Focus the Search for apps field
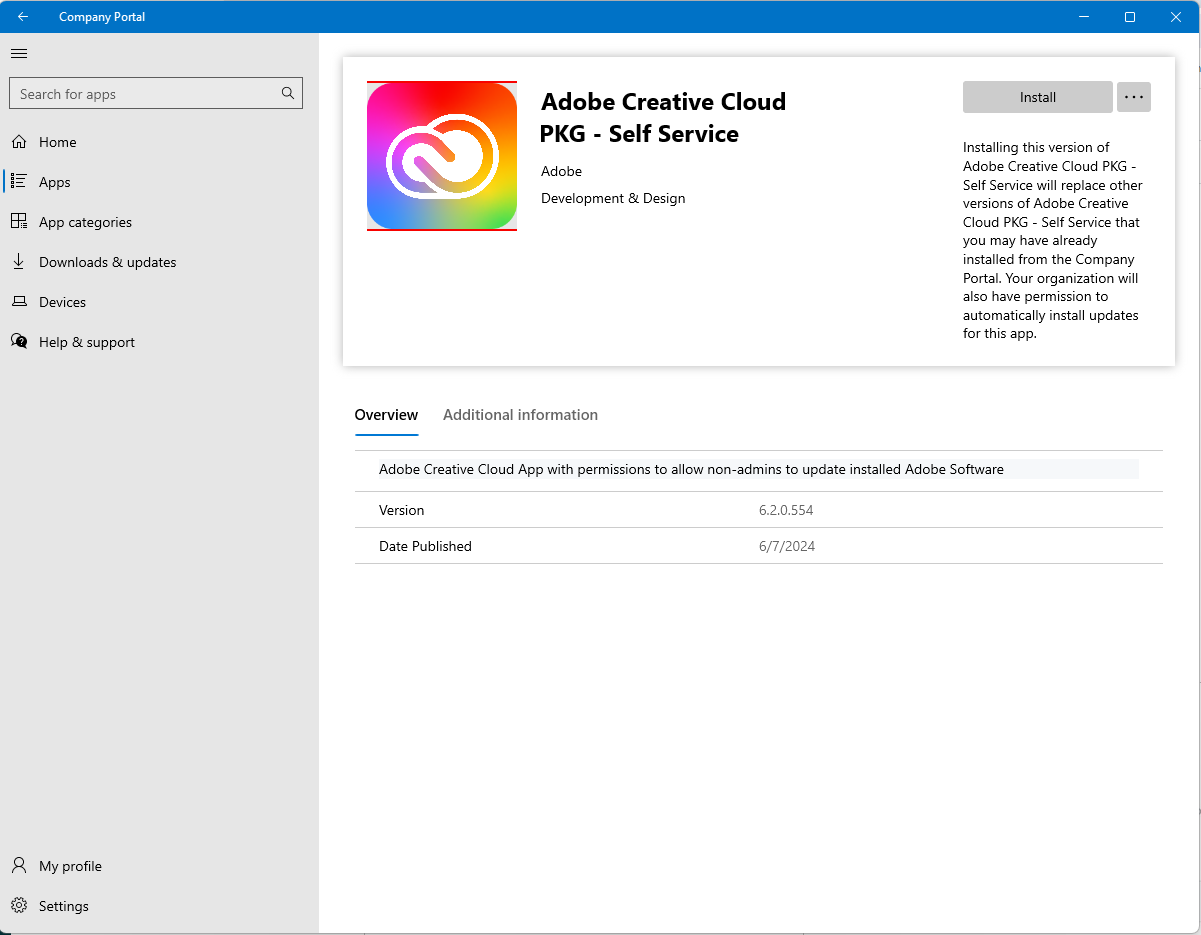 155,94
